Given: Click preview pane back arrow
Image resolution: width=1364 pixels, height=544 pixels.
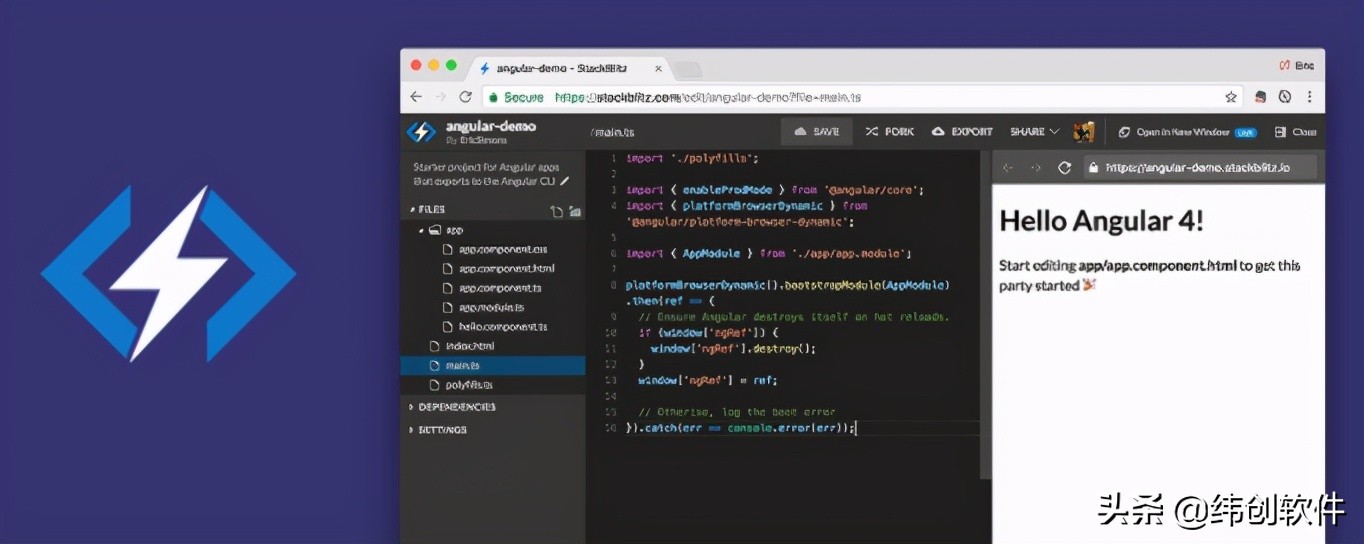Looking at the screenshot, I should (1008, 168).
